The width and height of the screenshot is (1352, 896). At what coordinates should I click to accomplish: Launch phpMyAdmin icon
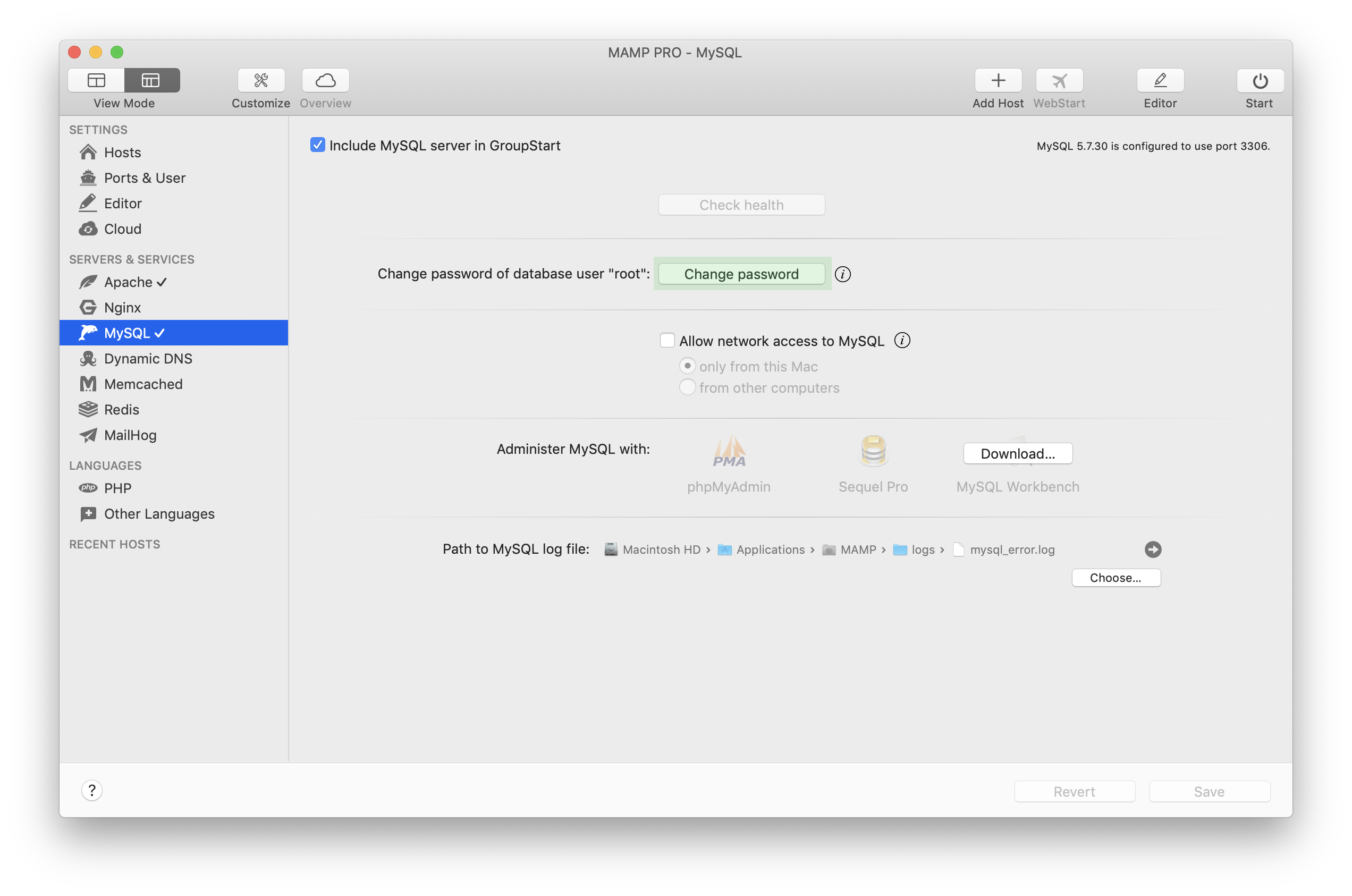coord(729,451)
